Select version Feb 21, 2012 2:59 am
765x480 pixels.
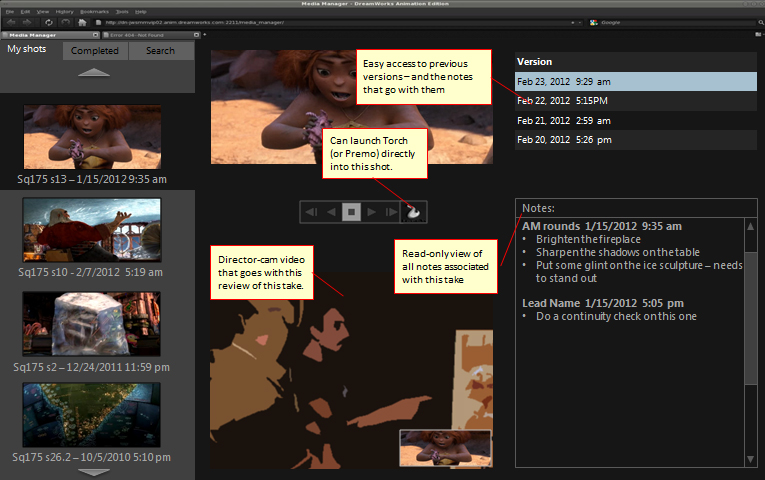(636, 120)
